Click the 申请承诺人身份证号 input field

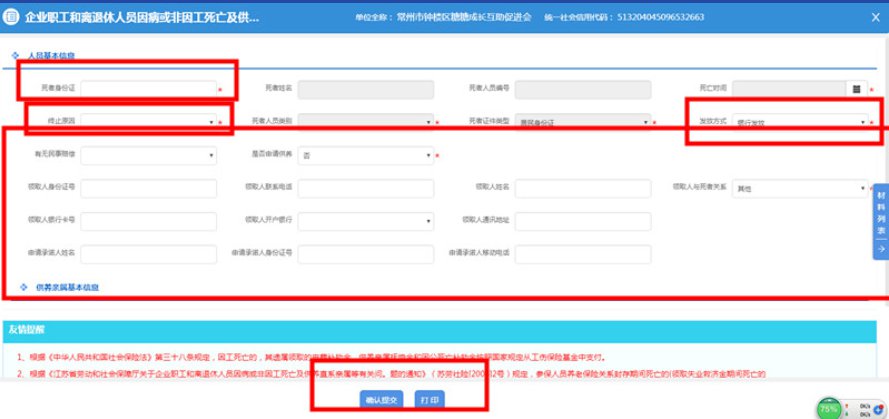point(366,254)
